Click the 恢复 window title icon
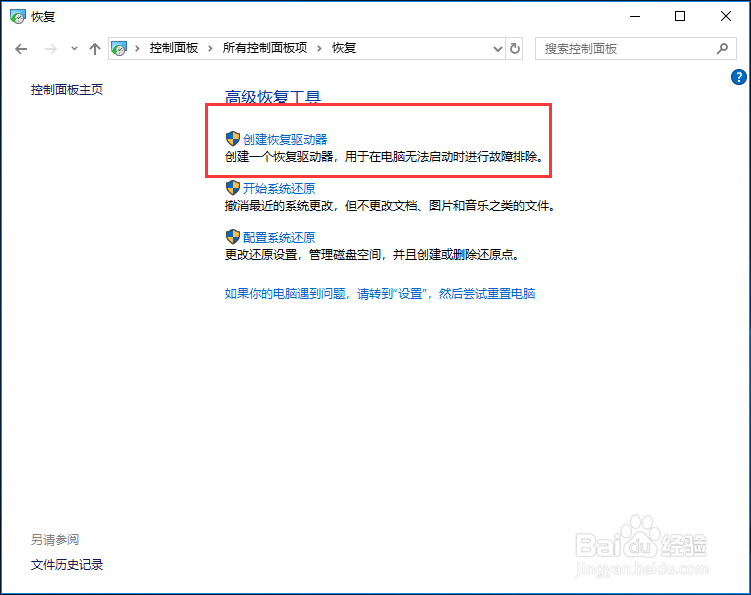 click(x=18, y=17)
